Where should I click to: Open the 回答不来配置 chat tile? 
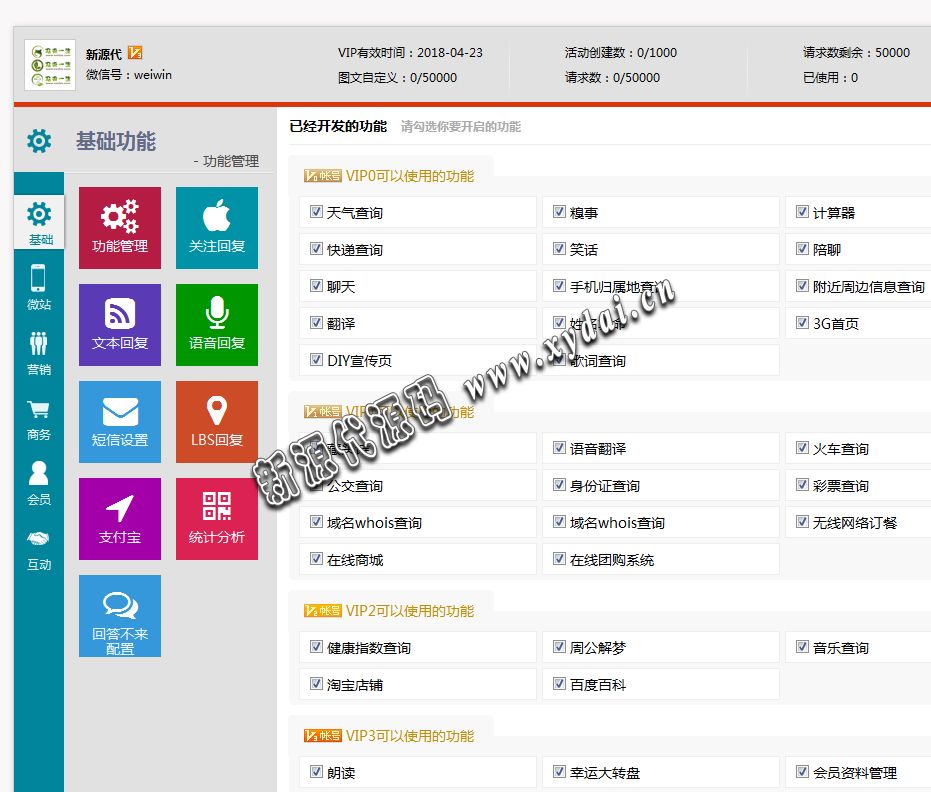(x=120, y=616)
